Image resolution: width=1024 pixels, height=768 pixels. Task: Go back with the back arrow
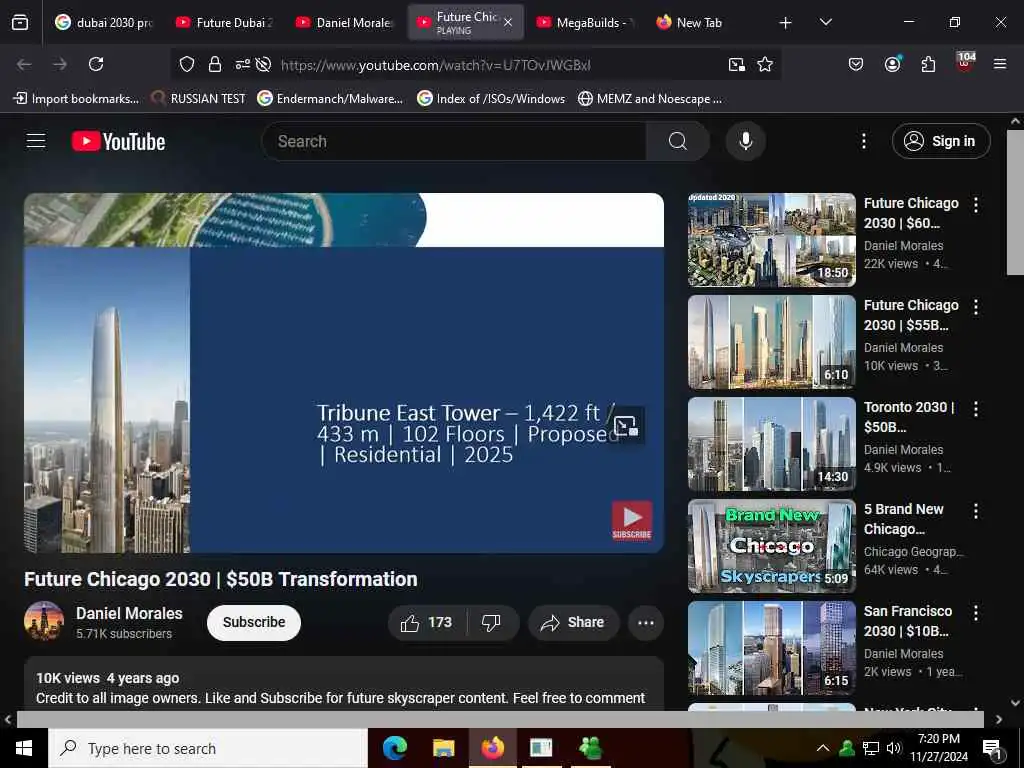tap(24, 64)
